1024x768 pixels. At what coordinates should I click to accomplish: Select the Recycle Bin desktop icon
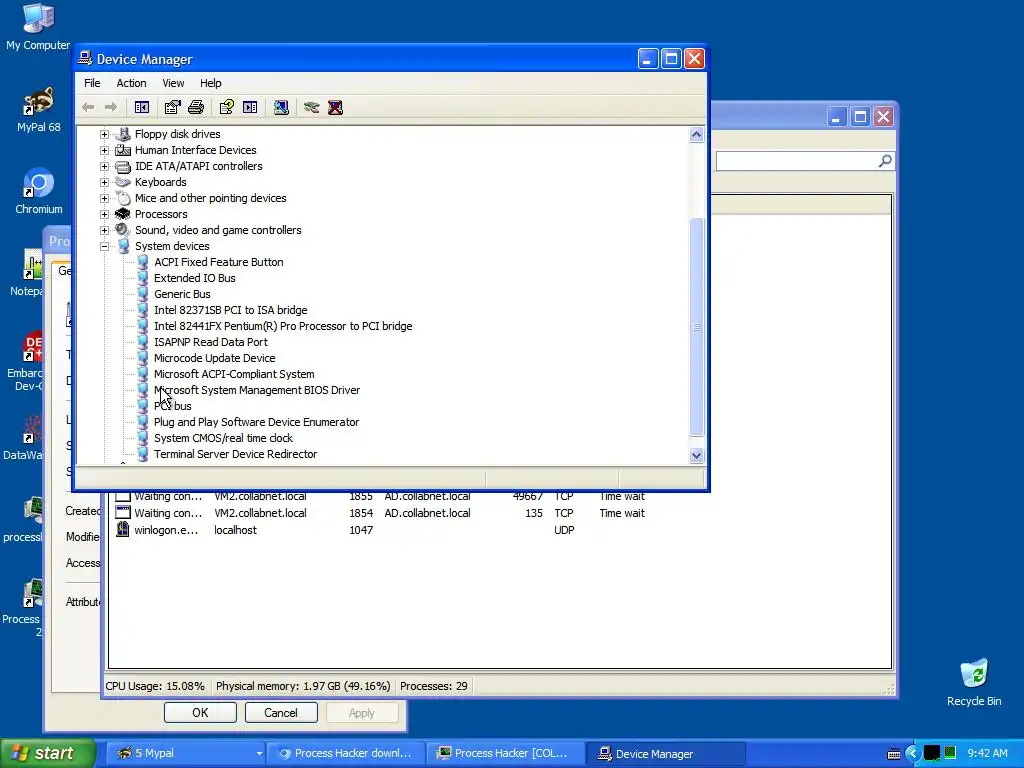click(x=974, y=683)
